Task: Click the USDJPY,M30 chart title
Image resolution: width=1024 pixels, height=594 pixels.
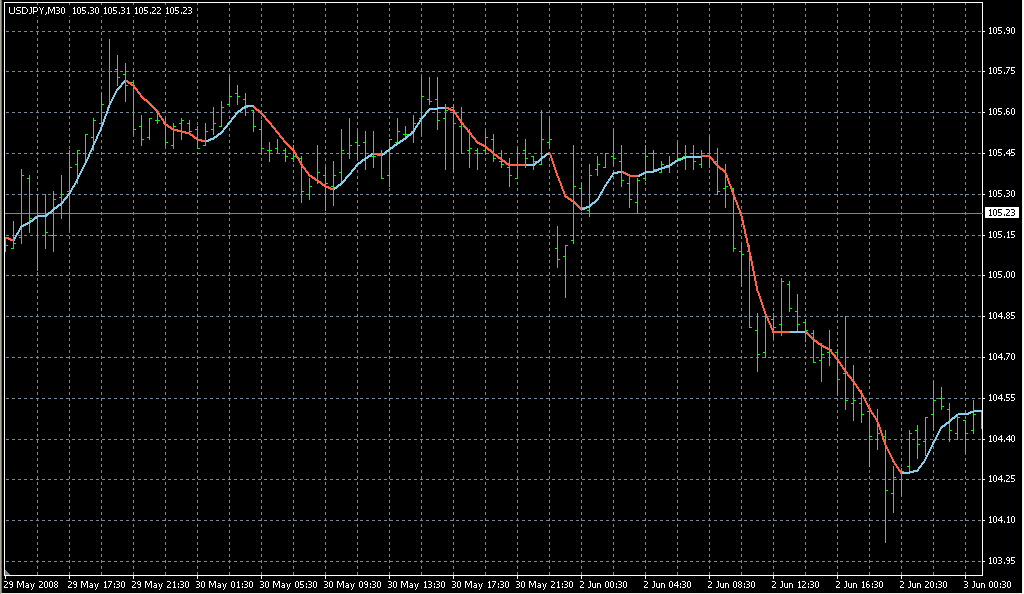Action: [x=36, y=11]
